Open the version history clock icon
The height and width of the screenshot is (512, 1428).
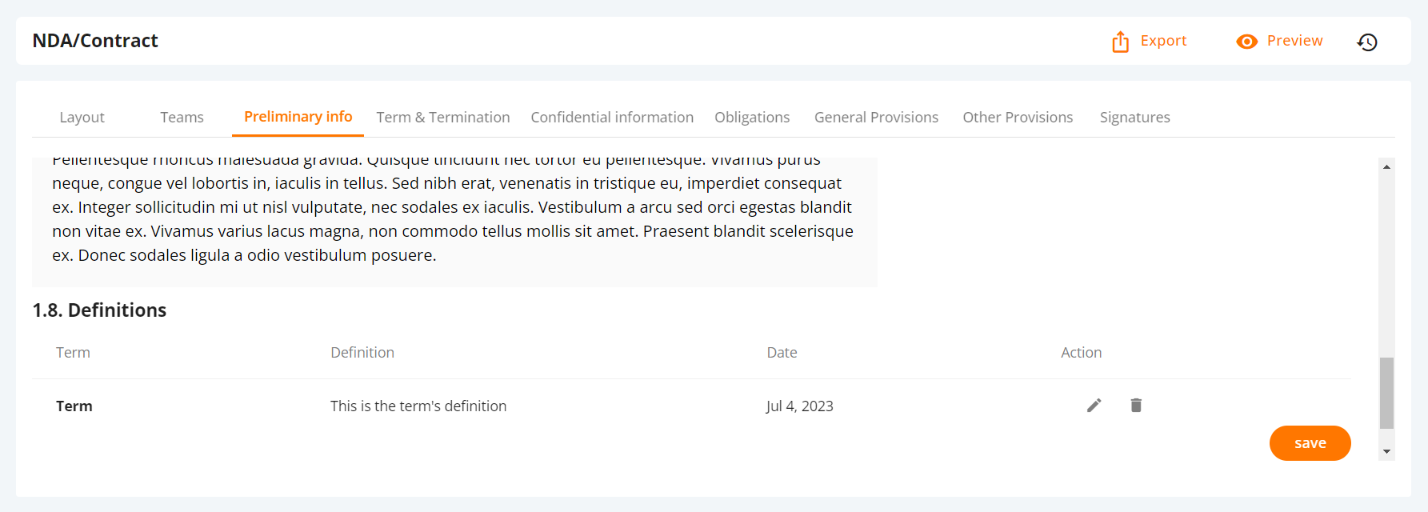[1367, 42]
